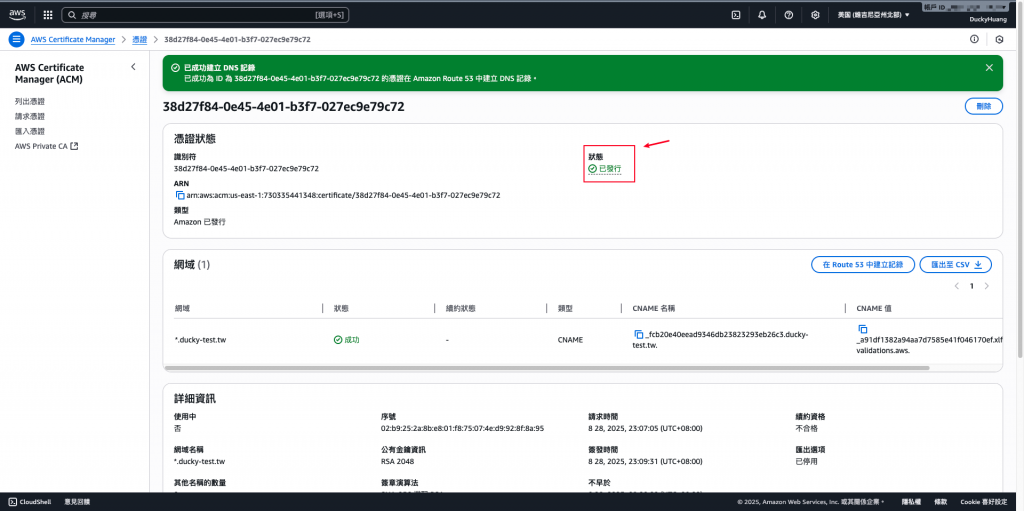Copy the CNAME name value
Image resolution: width=1024 pixels, height=511 pixels.
click(x=639, y=335)
